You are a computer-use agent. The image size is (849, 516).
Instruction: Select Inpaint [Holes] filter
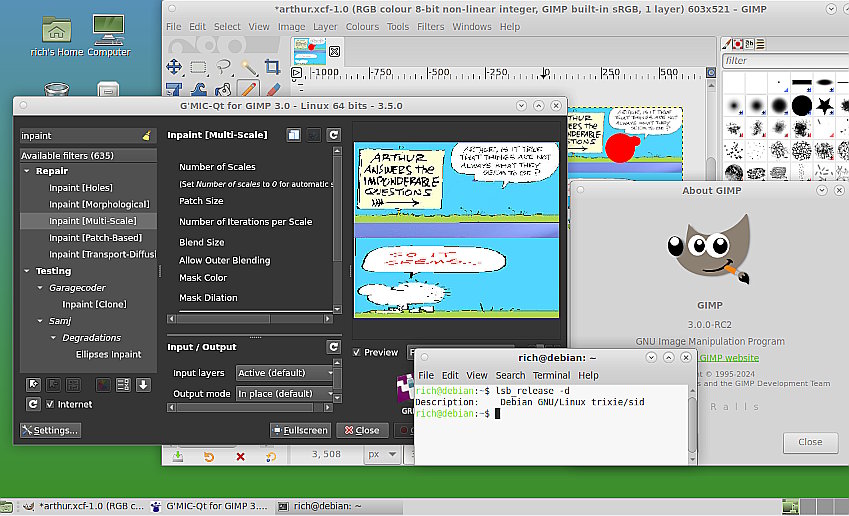(81, 187)
